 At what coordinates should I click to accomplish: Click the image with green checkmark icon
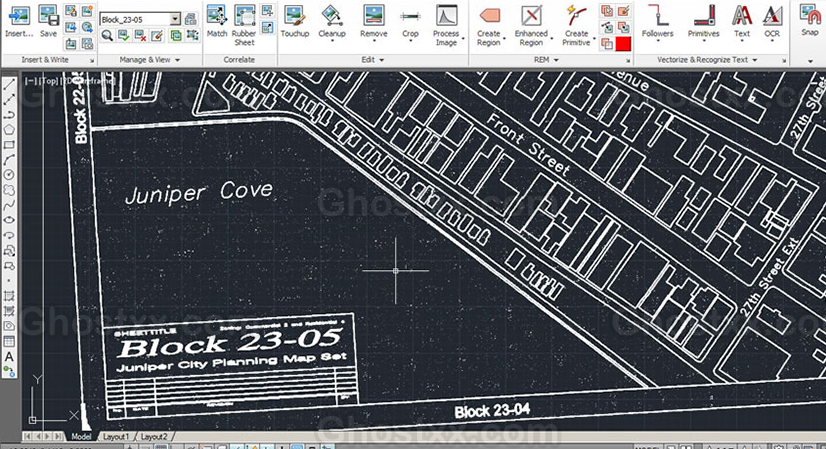(123, 35)
